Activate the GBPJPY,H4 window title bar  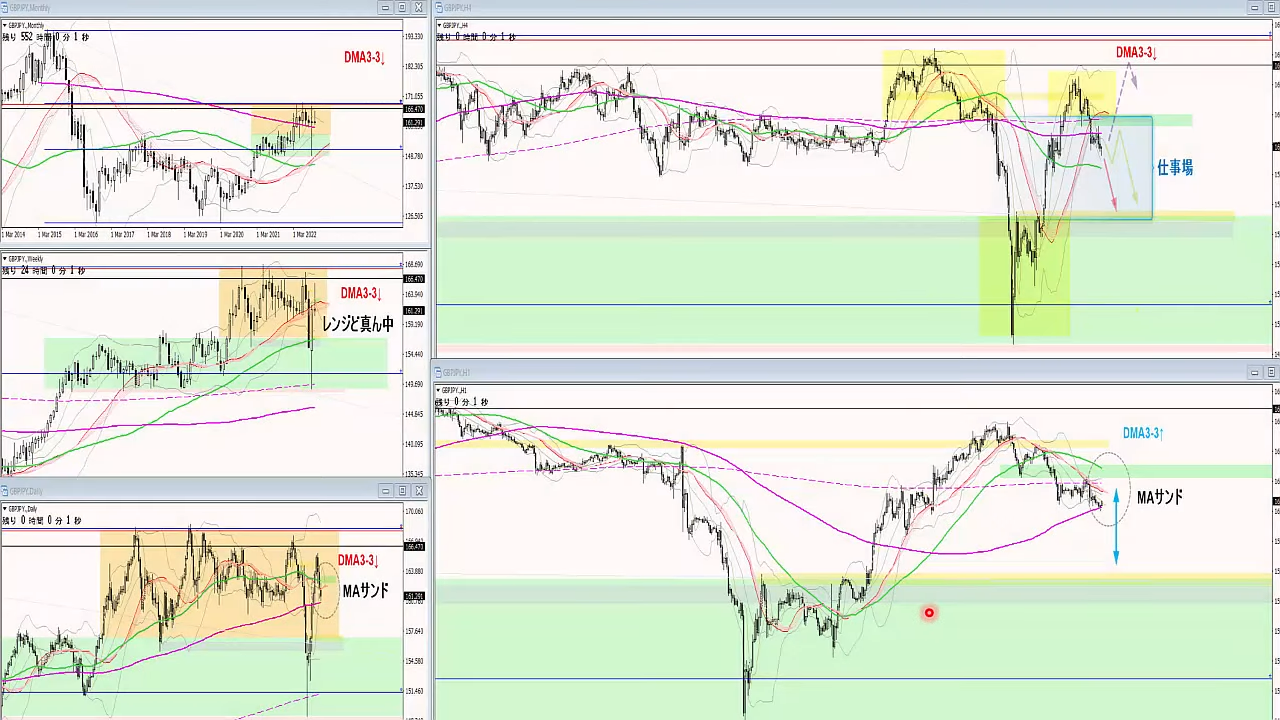click(x=800, y=8)
